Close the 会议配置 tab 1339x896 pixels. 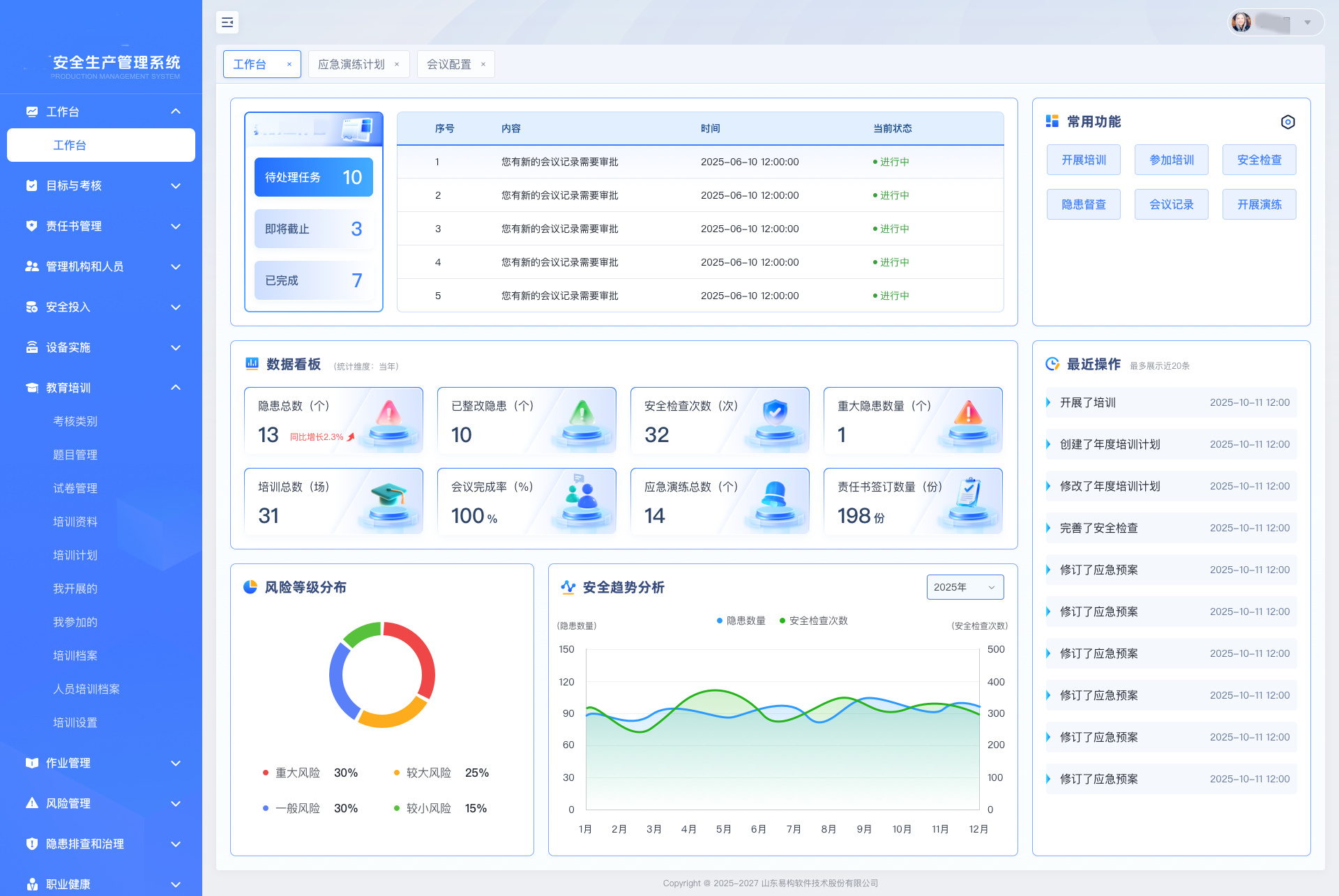click(483, 64)
